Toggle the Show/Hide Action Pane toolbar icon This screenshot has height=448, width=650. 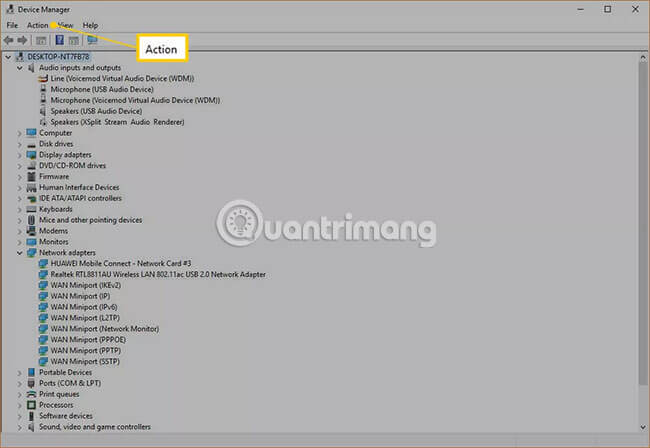[x=74, y=40]
